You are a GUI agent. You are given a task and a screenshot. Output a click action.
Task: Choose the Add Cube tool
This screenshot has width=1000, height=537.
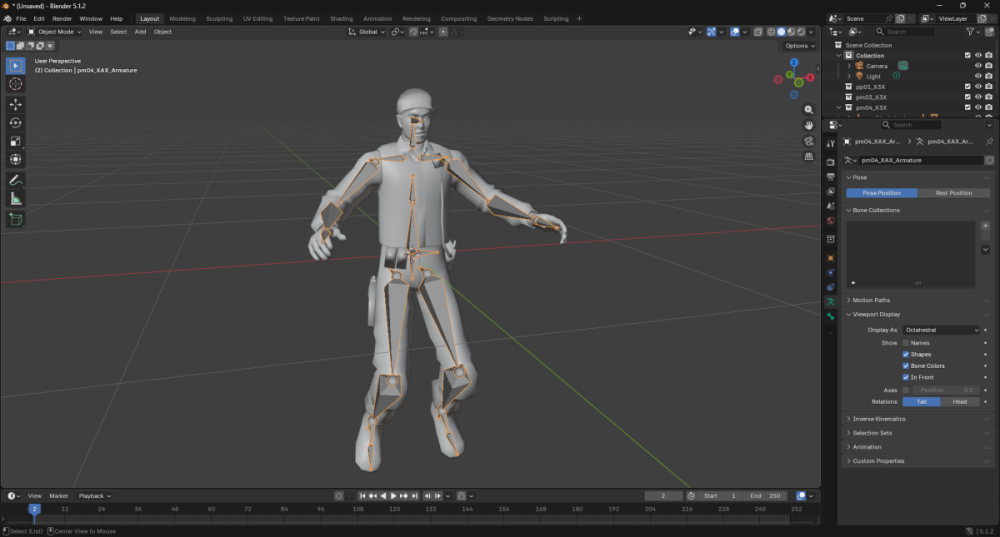pyautogui.click(x=16, y=220)
